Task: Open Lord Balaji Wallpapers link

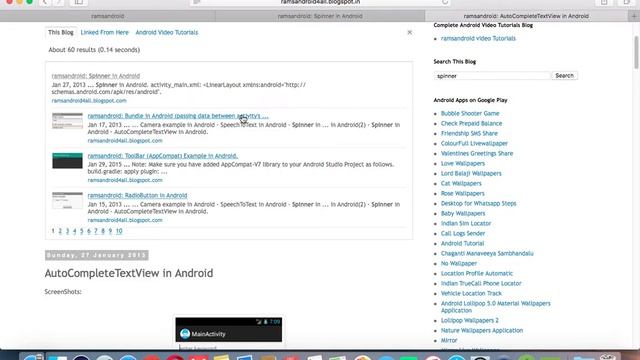Action: pos(471,173)
